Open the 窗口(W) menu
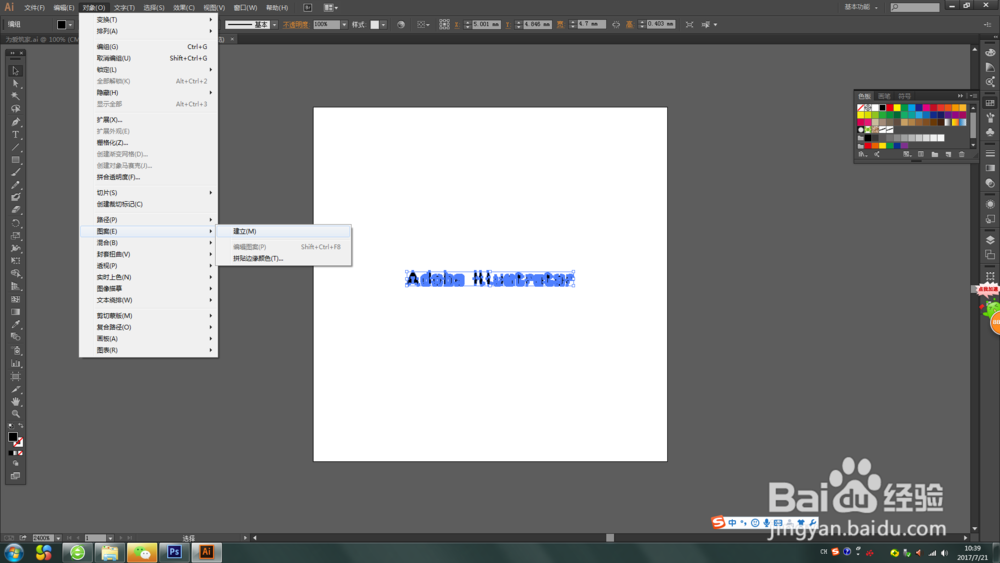The image size is (1000, 563). pos(245,8)
